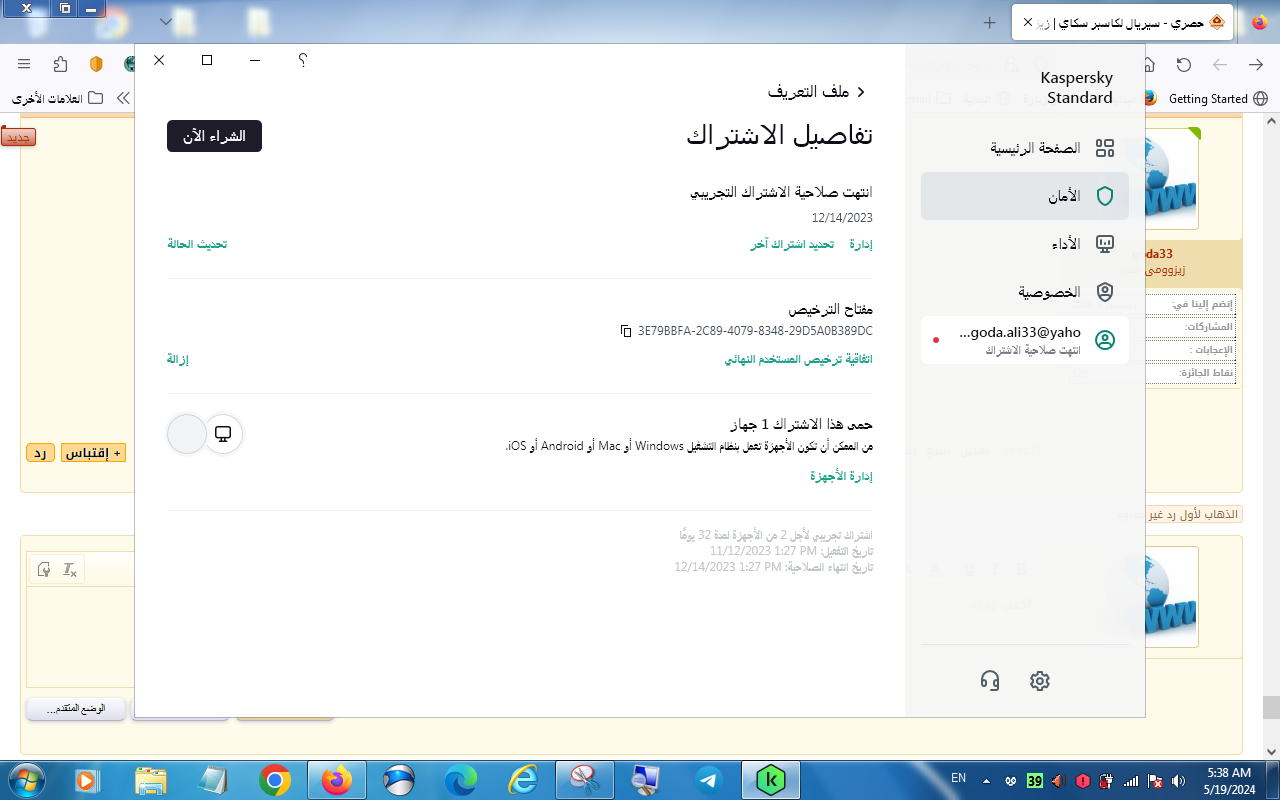This screenshot has height=800, width=1280.
Task: Open Microsoft Edge from the taskbar
Action: (x=460, y=780)
